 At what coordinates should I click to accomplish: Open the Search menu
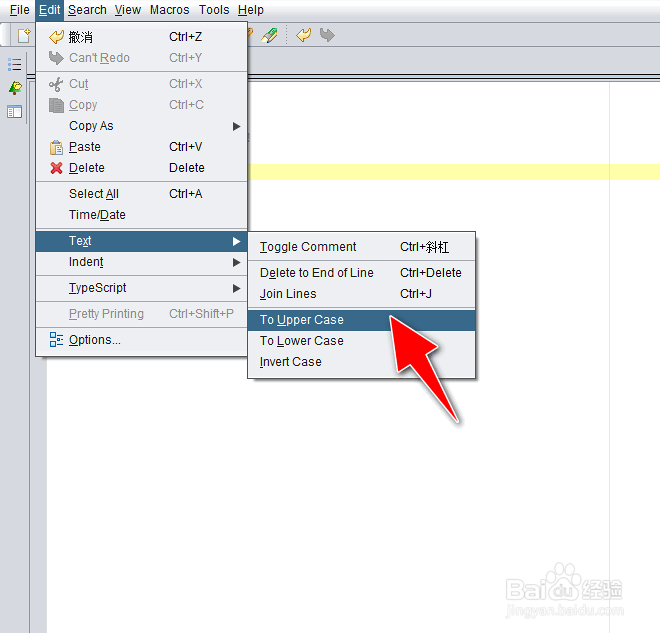pos(87,10)
